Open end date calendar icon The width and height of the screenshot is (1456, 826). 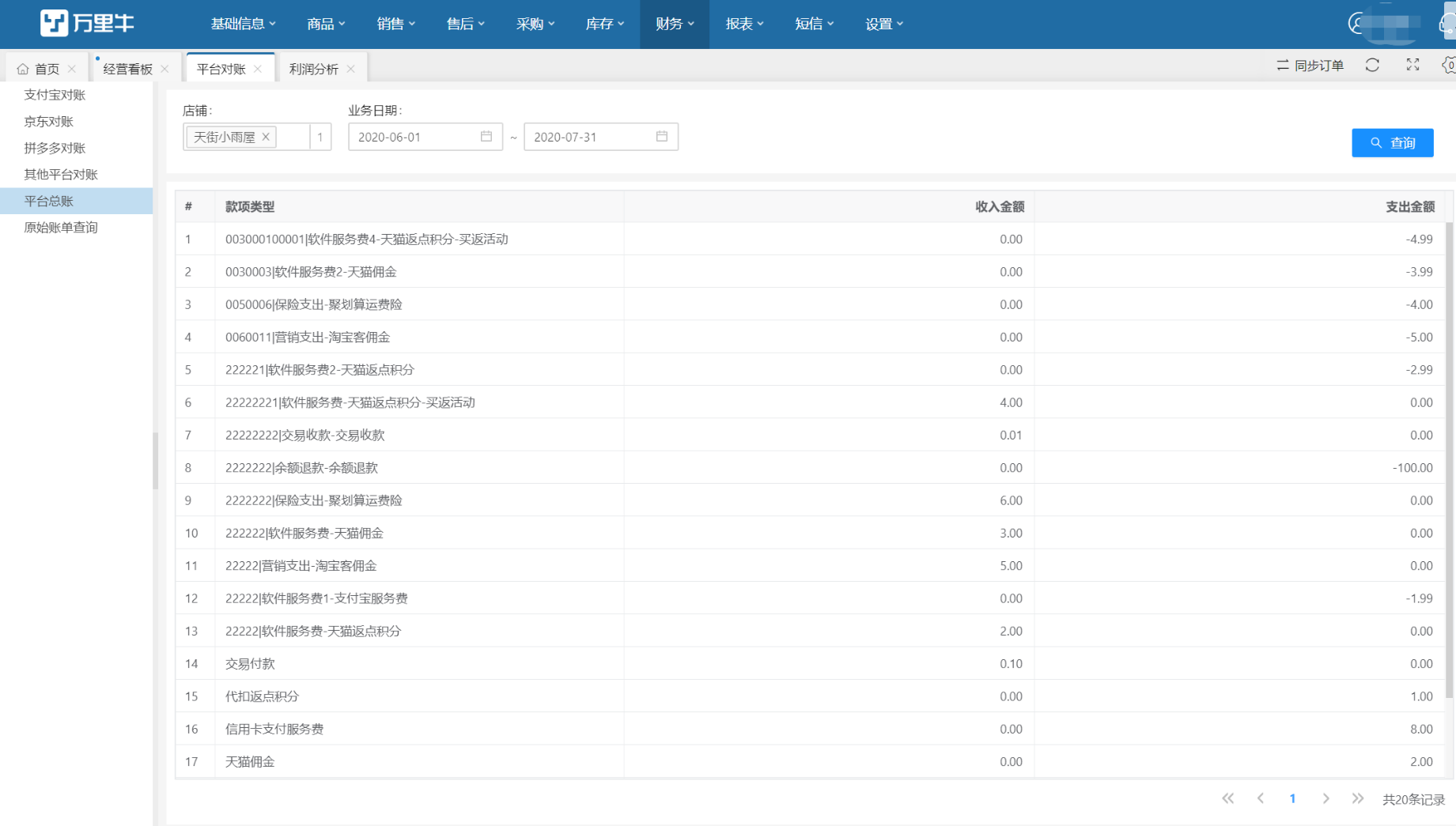[662, 136]
